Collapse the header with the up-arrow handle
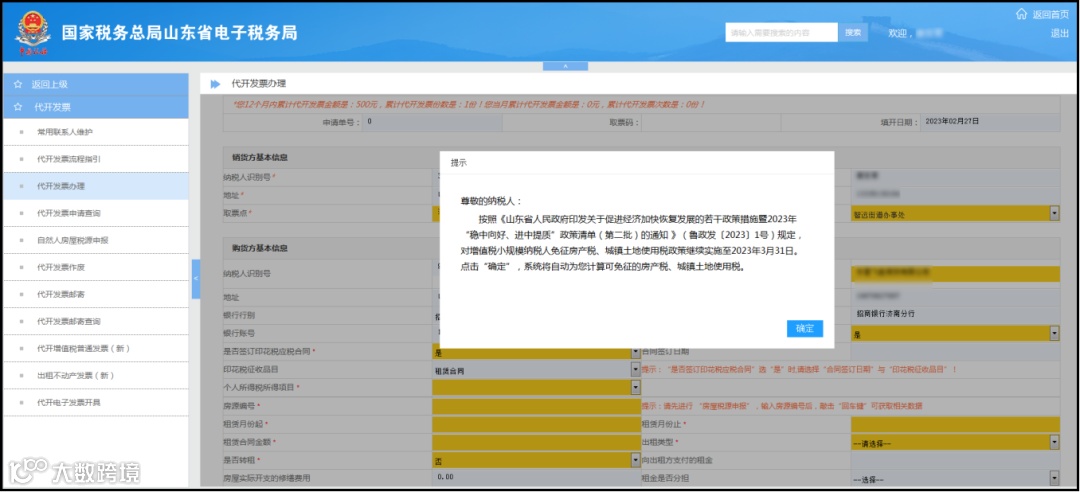1080x492 pixels. (x=565, y=66)
